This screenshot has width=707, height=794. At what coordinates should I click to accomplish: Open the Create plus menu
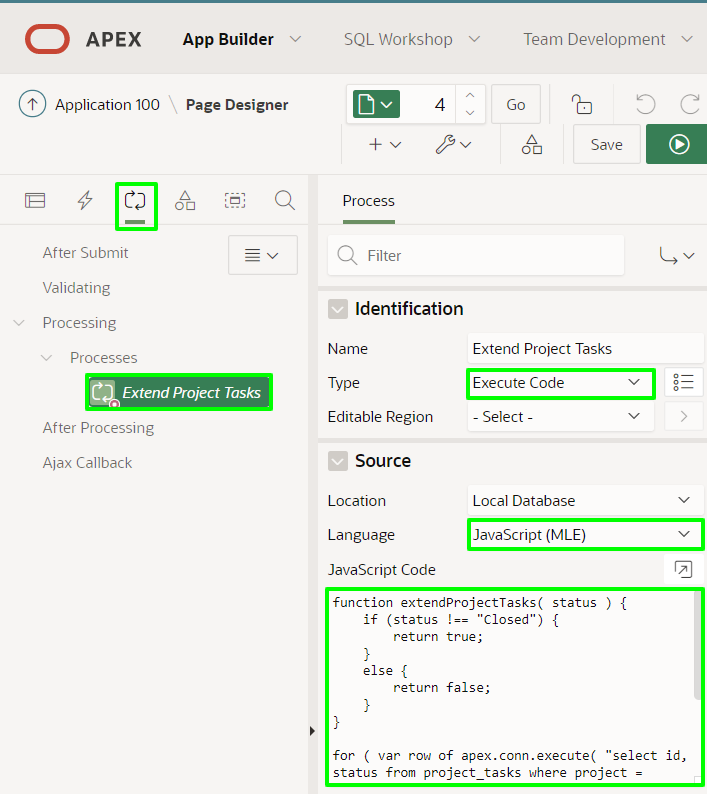pos(385,145)
